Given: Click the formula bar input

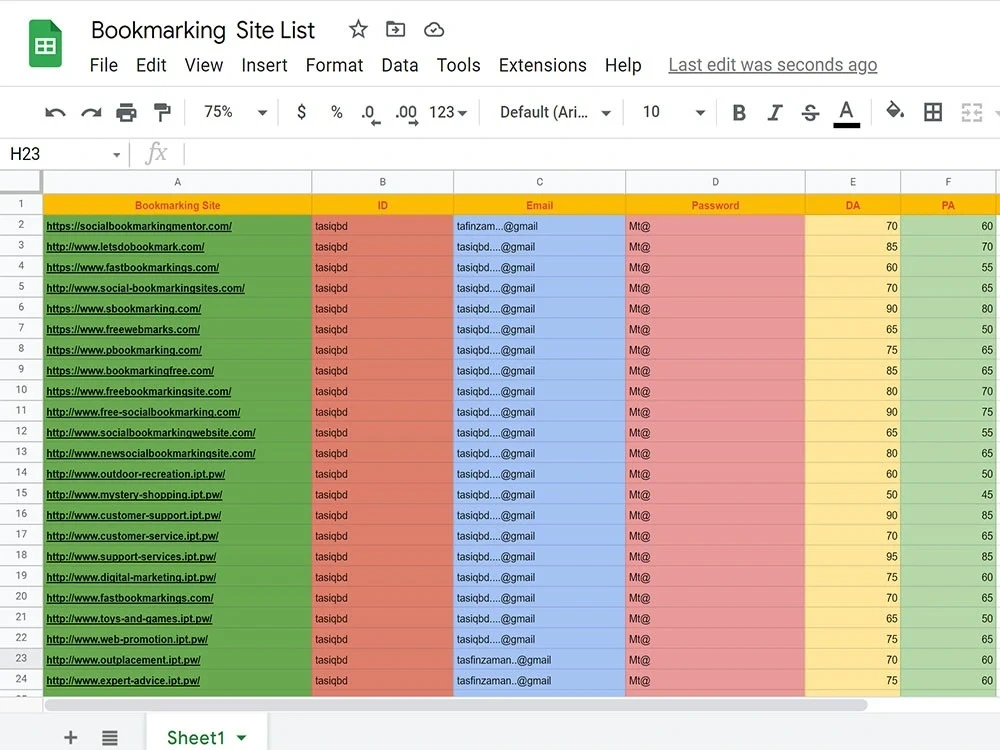Looking at the screenshot, I should point(593,154).
